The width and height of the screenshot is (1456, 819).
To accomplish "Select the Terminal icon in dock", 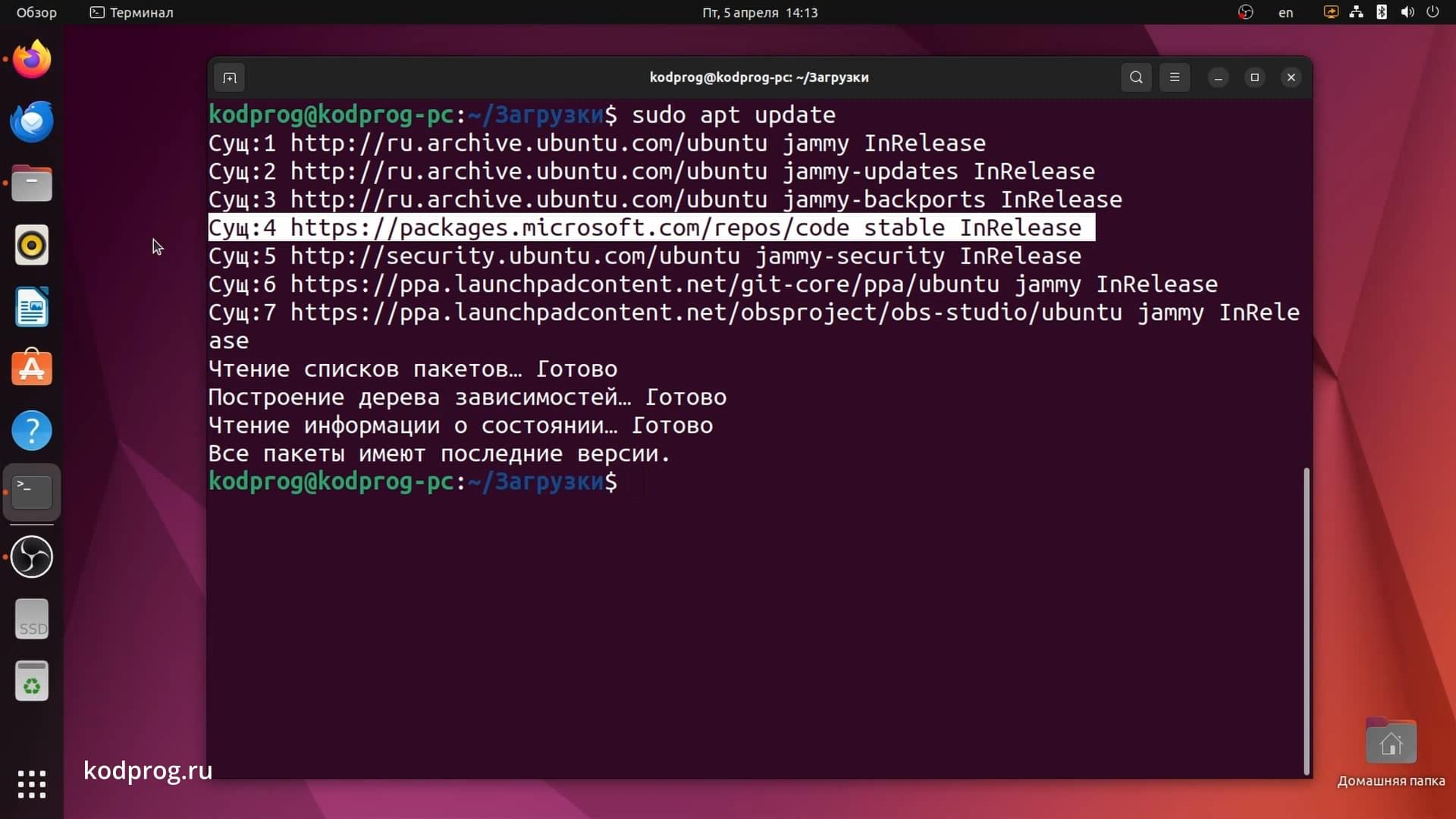I will tap(32, 493).
